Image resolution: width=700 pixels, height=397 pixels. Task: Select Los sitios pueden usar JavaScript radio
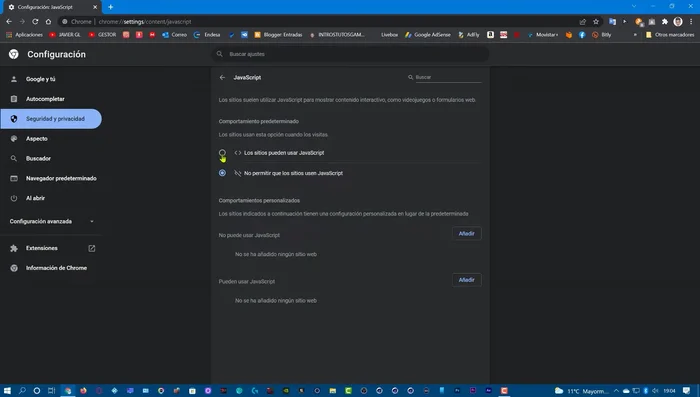(222, 153)
